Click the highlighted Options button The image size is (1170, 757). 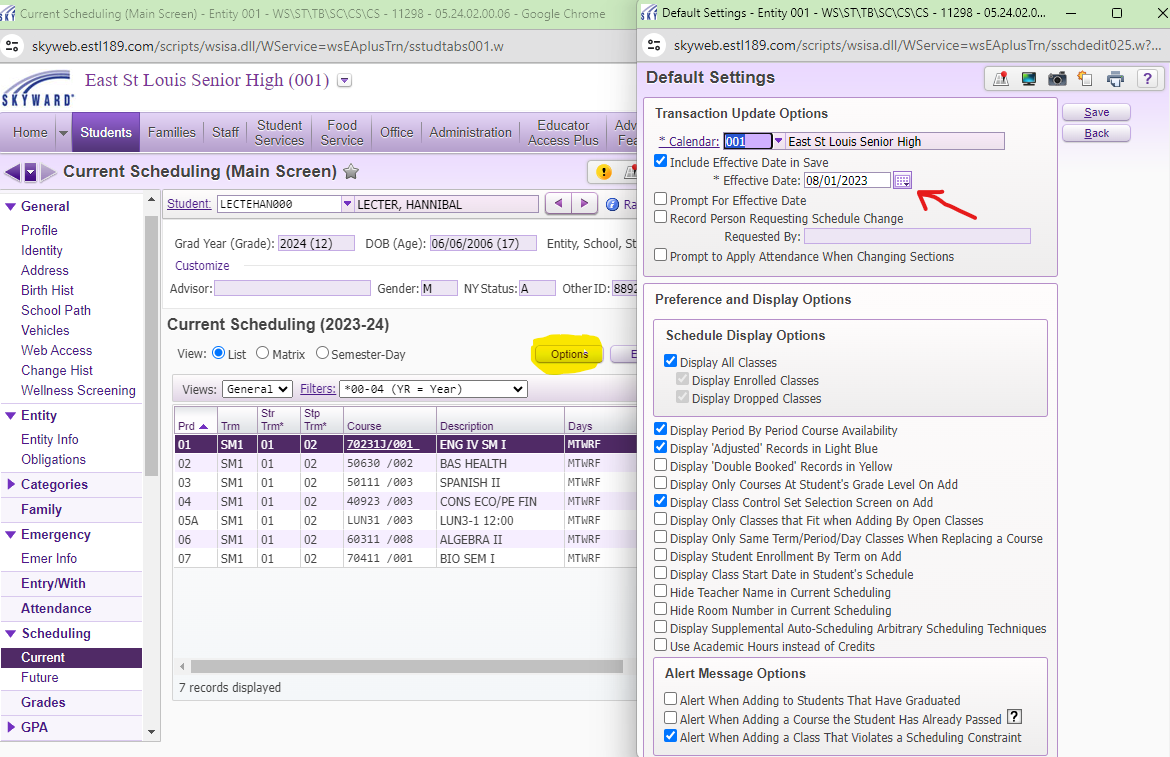pos(569,354)
